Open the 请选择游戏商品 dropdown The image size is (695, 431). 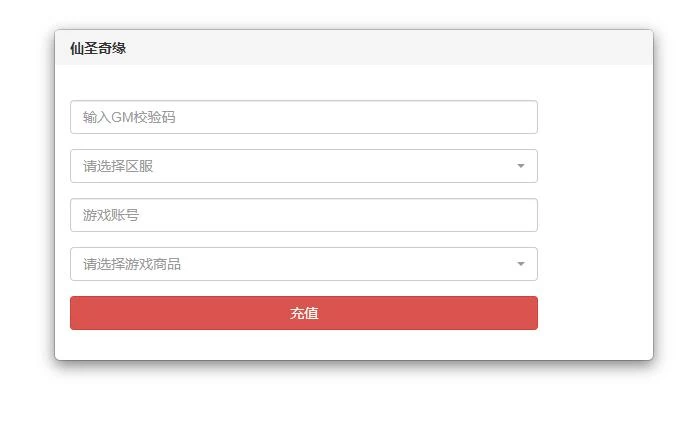click(x=303, y=264)
